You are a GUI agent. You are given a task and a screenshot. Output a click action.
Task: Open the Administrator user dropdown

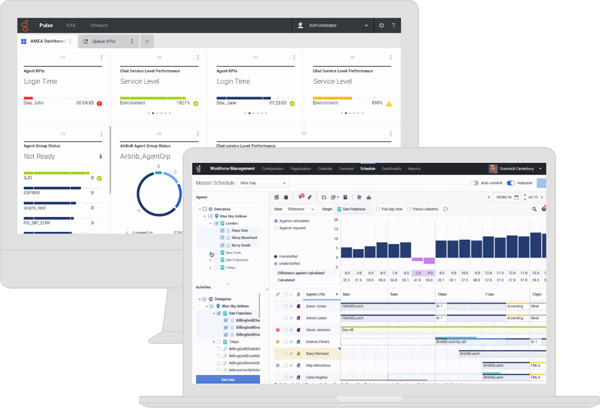coord(334,25)
